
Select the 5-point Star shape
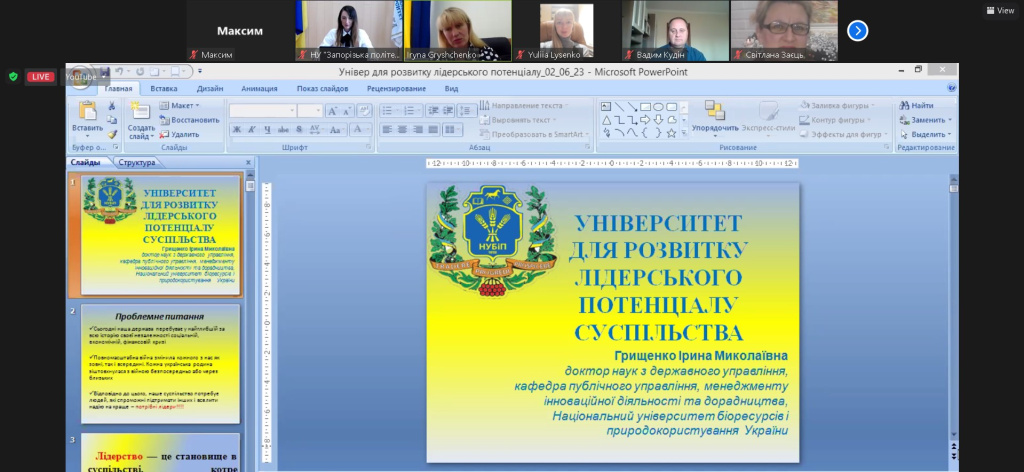[x=671, y=133]
